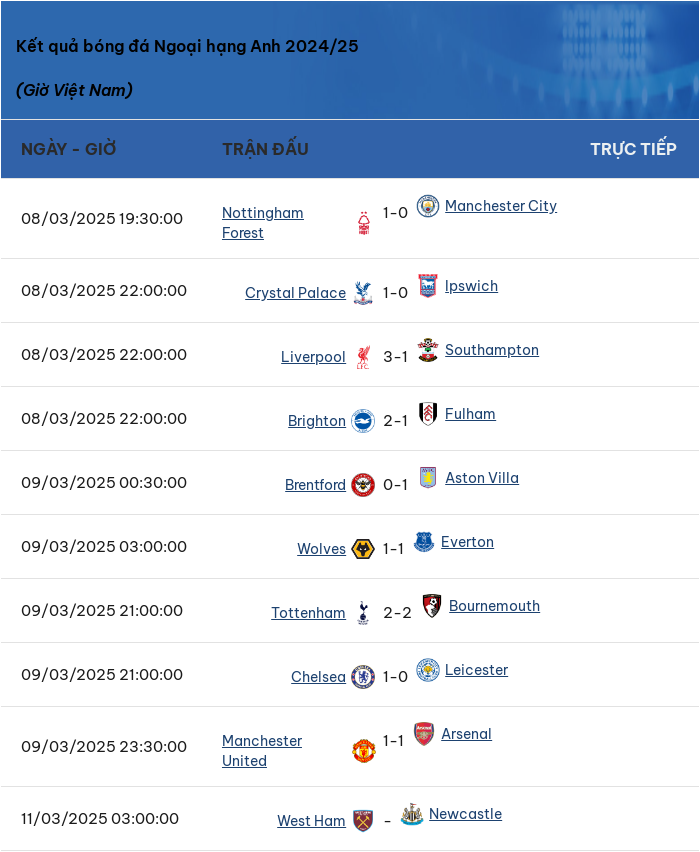Click the Manchester United club crest
Viewport: 700px width, 852px height.
coord(364,751)
